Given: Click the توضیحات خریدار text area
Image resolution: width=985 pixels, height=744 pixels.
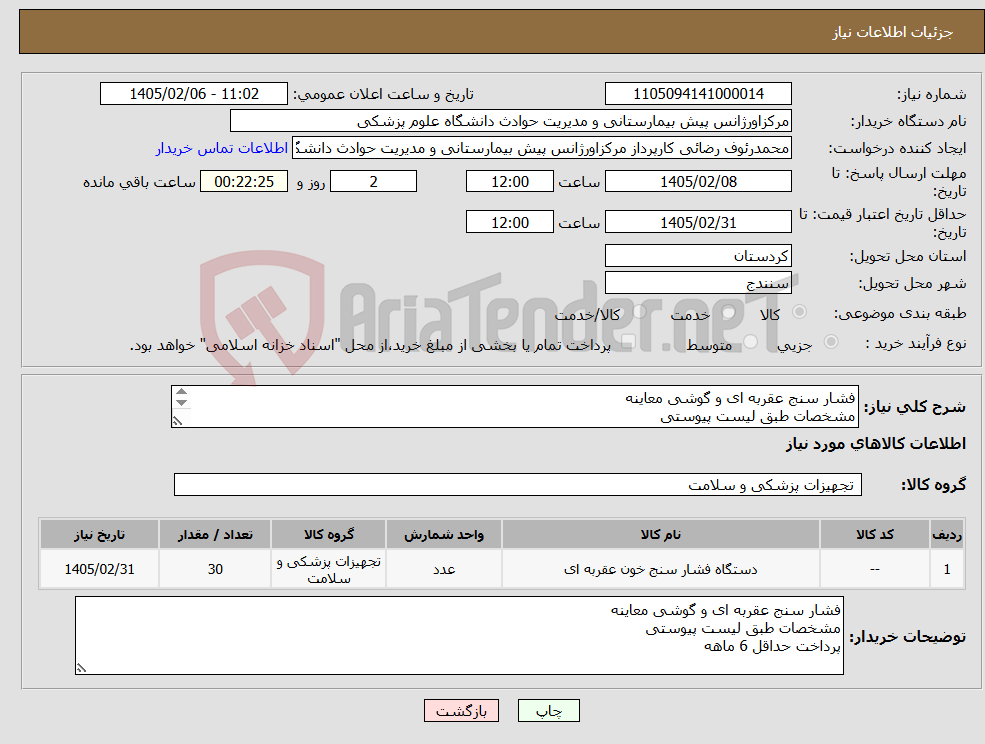Looking at the screenshot, I should tap(459, 635).
